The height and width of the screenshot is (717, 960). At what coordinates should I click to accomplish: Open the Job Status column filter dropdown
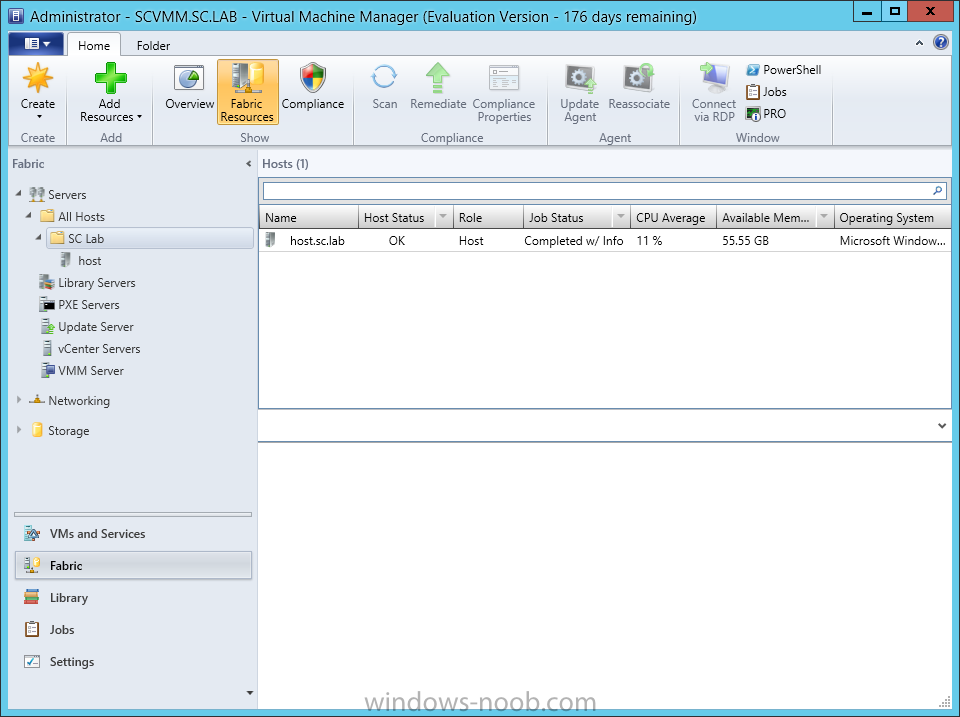tap(621, 217)
